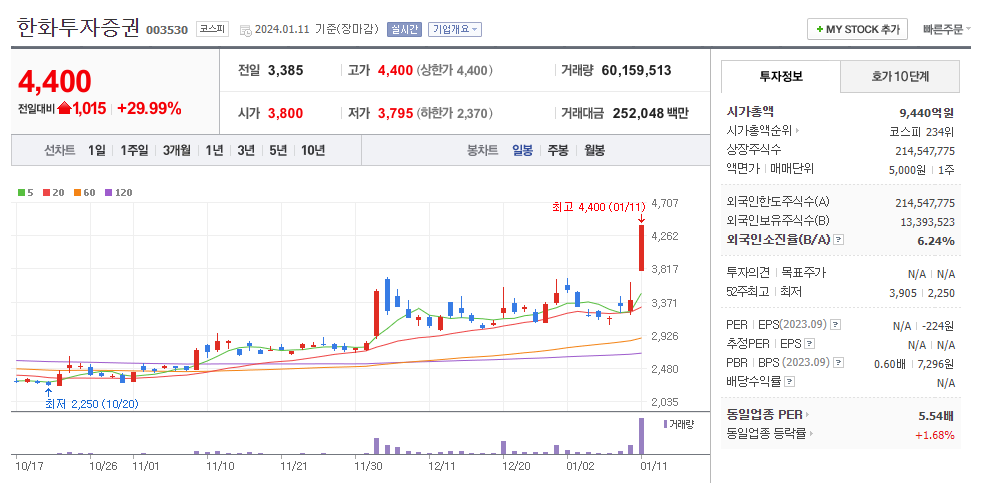Click the calendar icon beside 2024.01.11
This screenshot has width=987, height=483.
[x=245, y=30]
